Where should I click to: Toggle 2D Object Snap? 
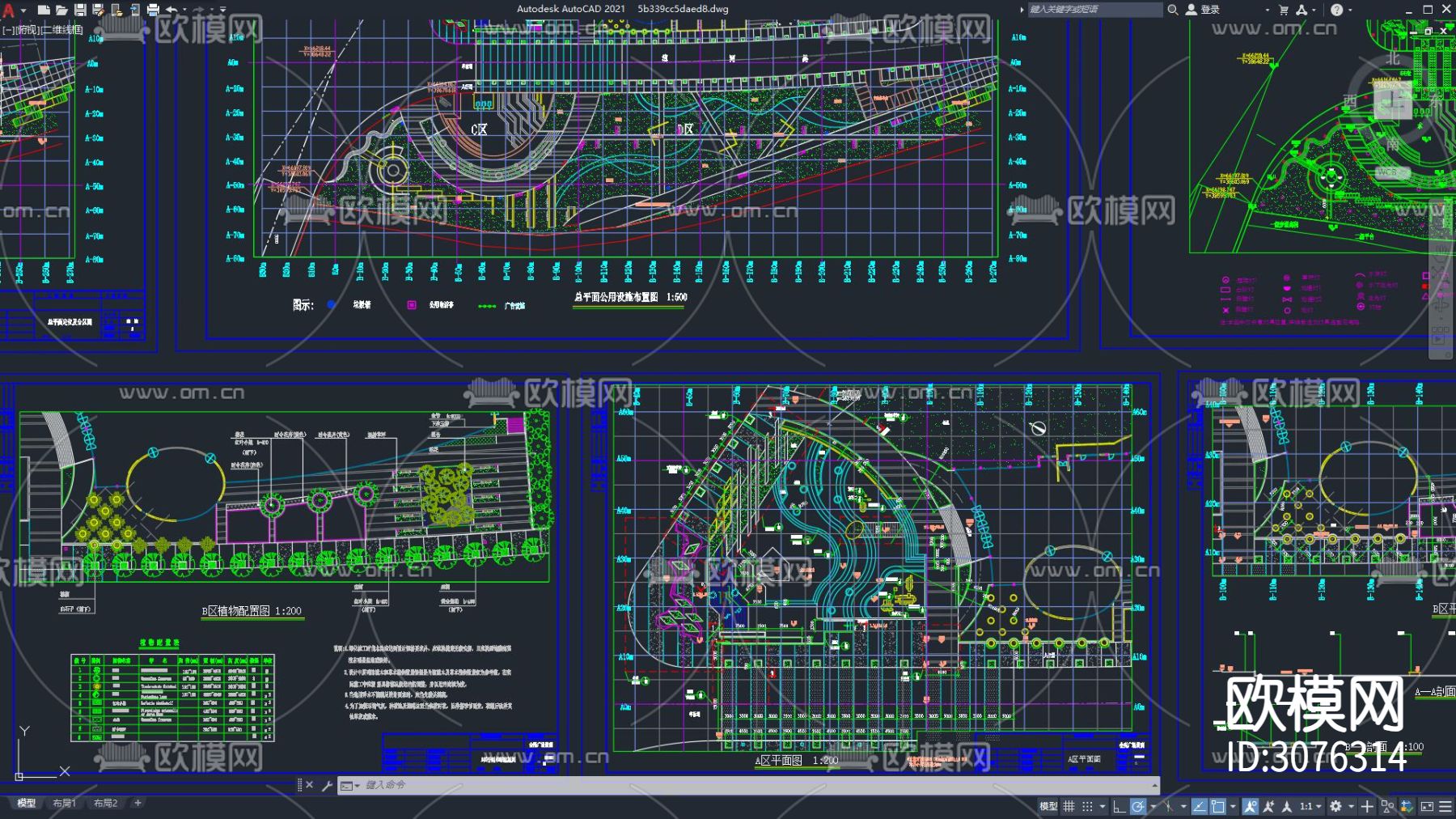[1217, 806]
